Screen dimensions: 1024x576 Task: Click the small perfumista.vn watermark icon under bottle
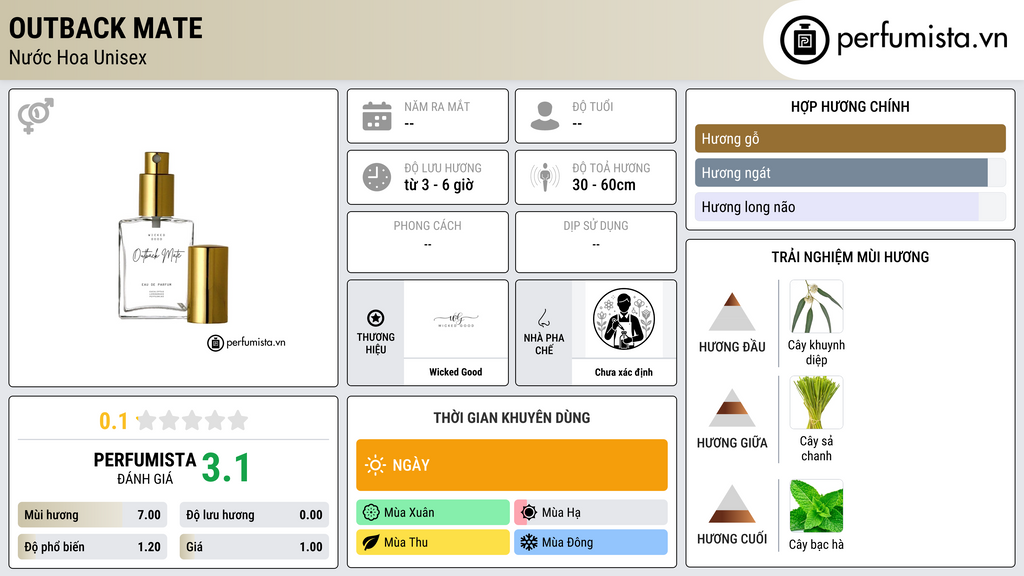pyautogui.click(x=216, y=343)
